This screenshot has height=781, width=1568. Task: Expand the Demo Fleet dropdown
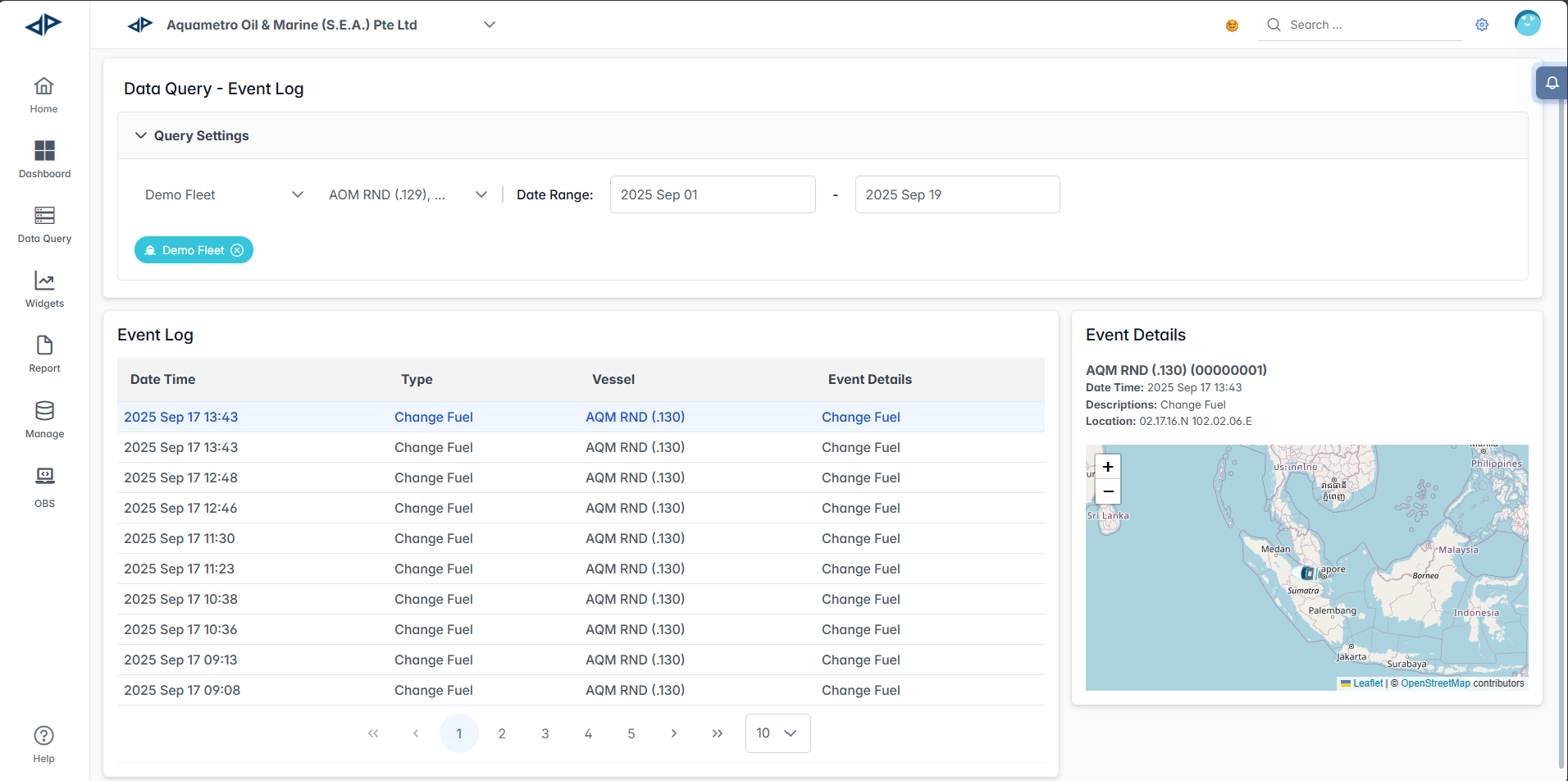[223, 194]
